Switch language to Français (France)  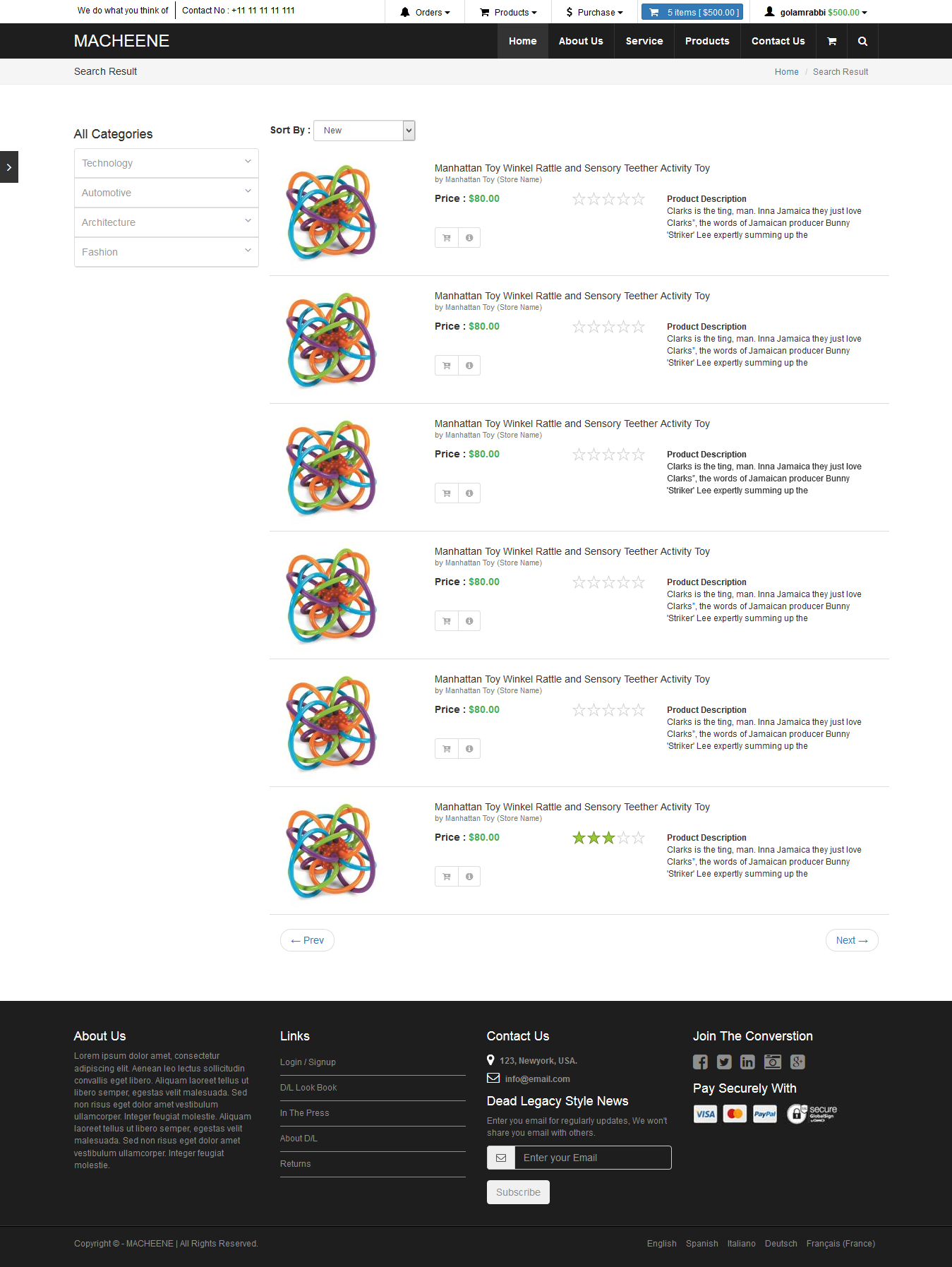coord(840,1244)
